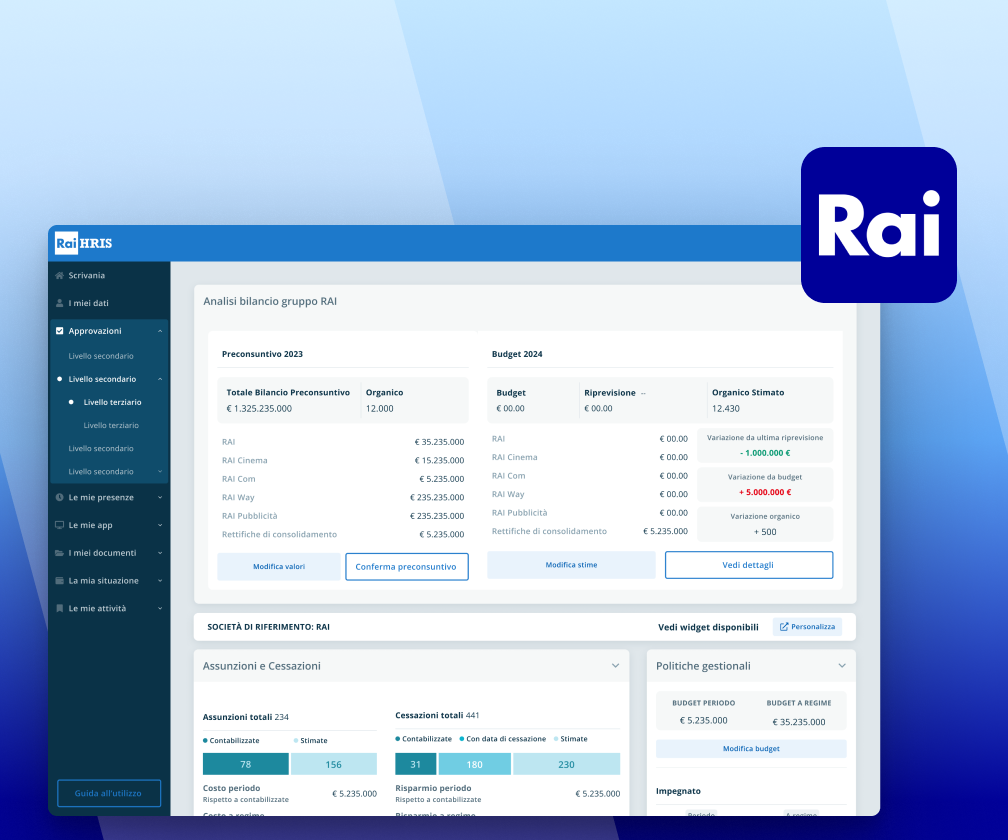Click RAI Cinema row in Preconsuntivo 2023
This screenshot has height=840, width=1008.
[x=343, y=461]
